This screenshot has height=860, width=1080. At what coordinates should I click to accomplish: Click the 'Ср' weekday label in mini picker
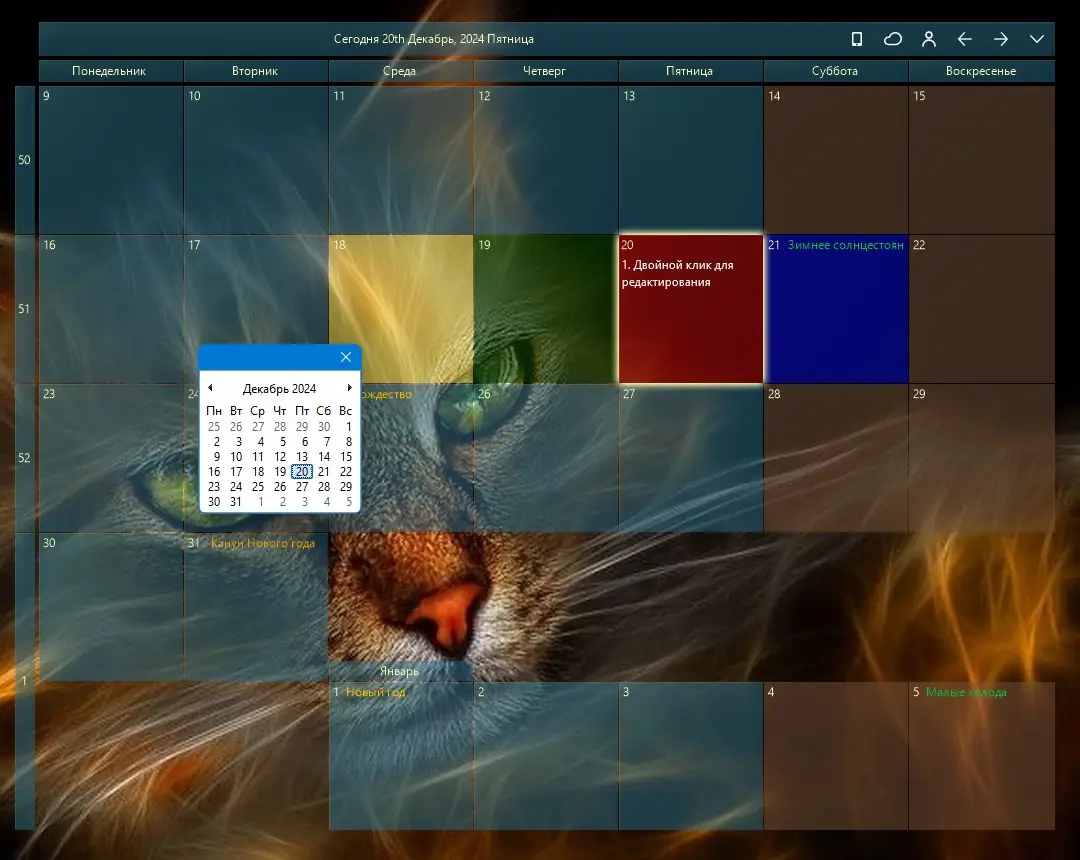(x=258, y=411)
